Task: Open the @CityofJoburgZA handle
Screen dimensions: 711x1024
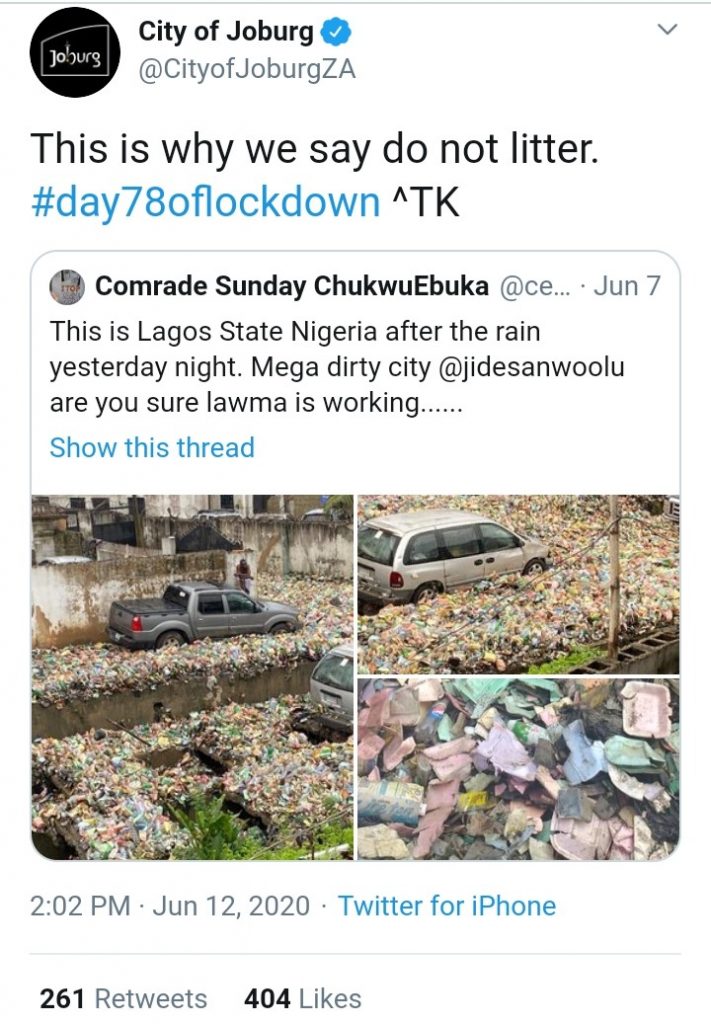Action: [246, 70]
